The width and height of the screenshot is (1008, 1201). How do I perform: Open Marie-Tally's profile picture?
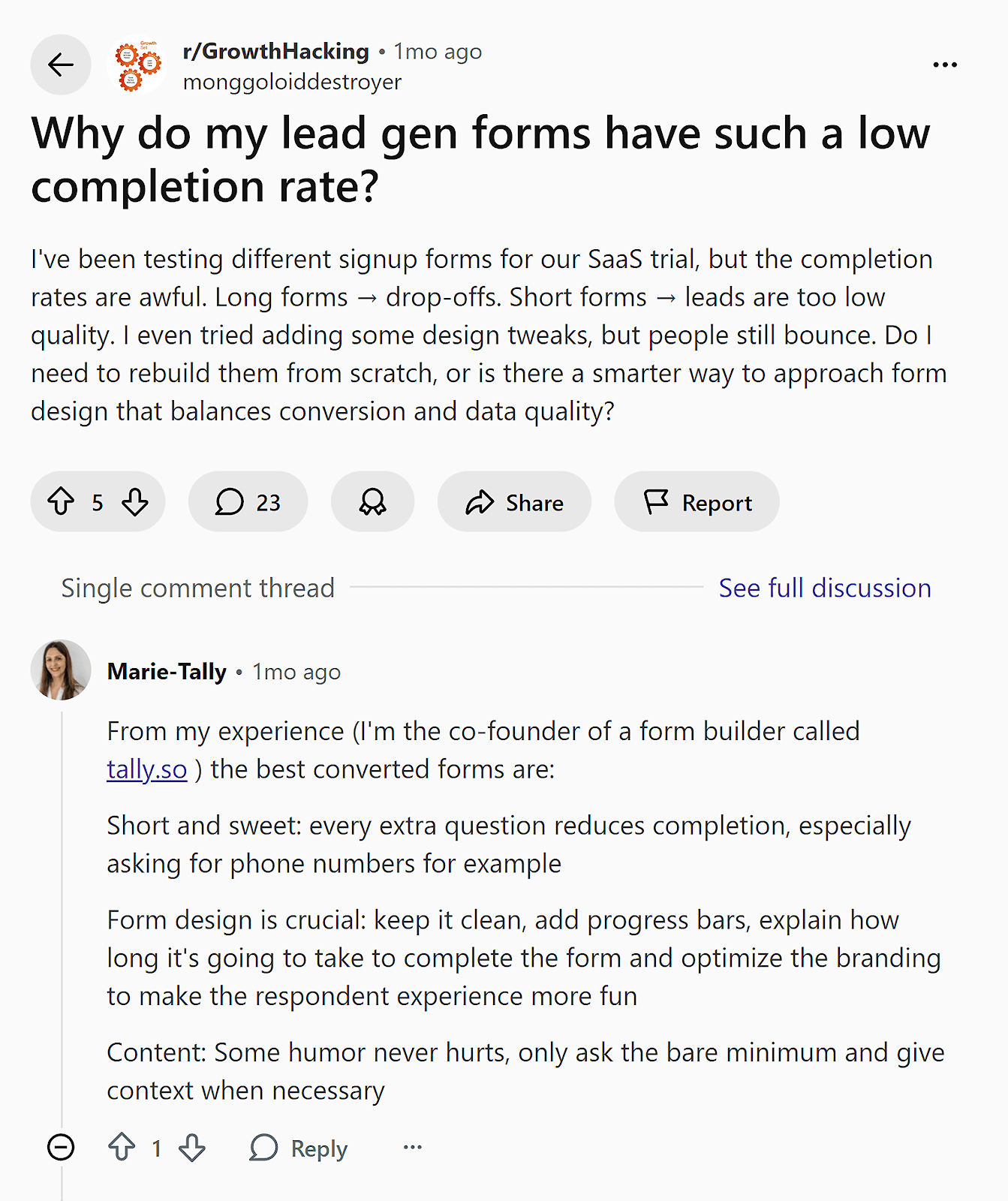coord(61,670)
